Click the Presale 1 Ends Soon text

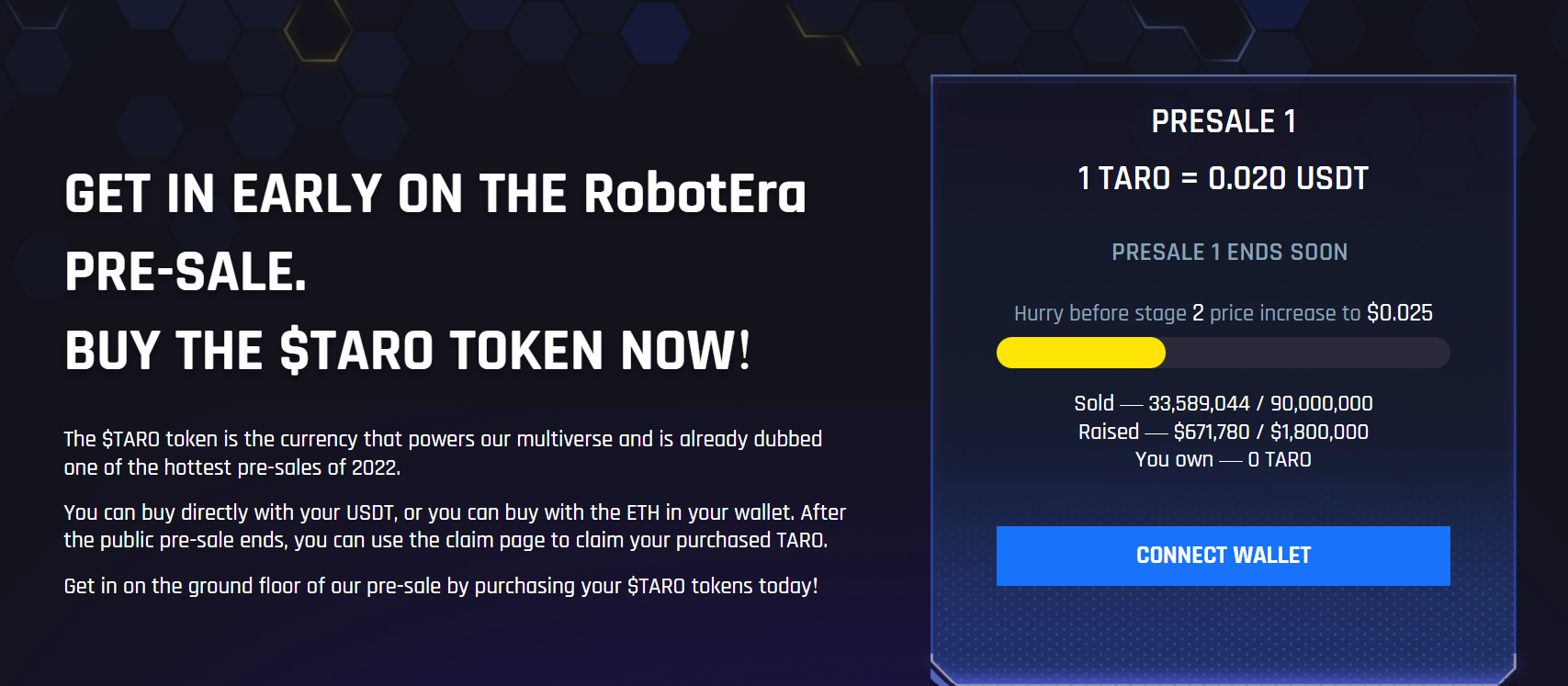pyautogui.click(x=1229, y=253)
